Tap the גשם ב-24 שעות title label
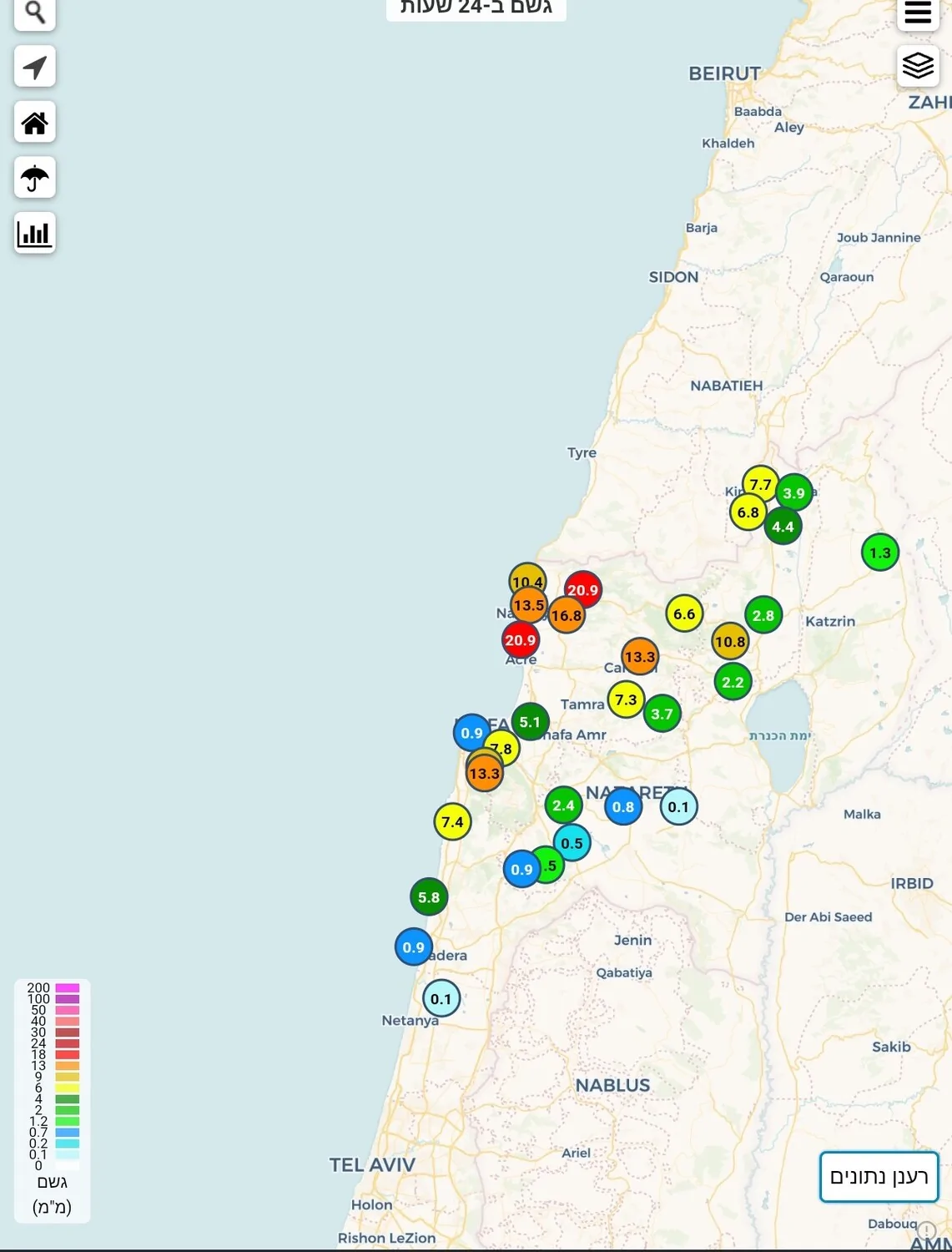952x1252 pixels. click(x=476, y=8)
